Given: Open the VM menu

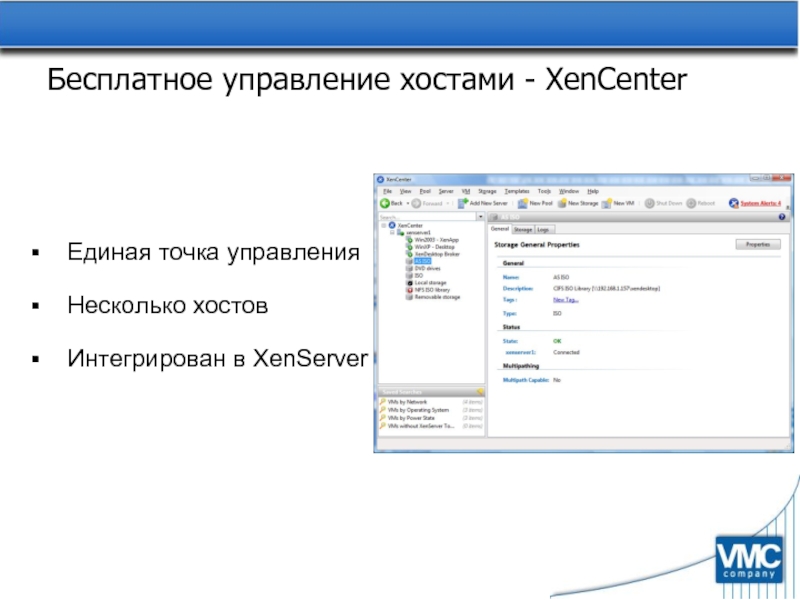Looking at the screenshot, I should click(466, 191).
